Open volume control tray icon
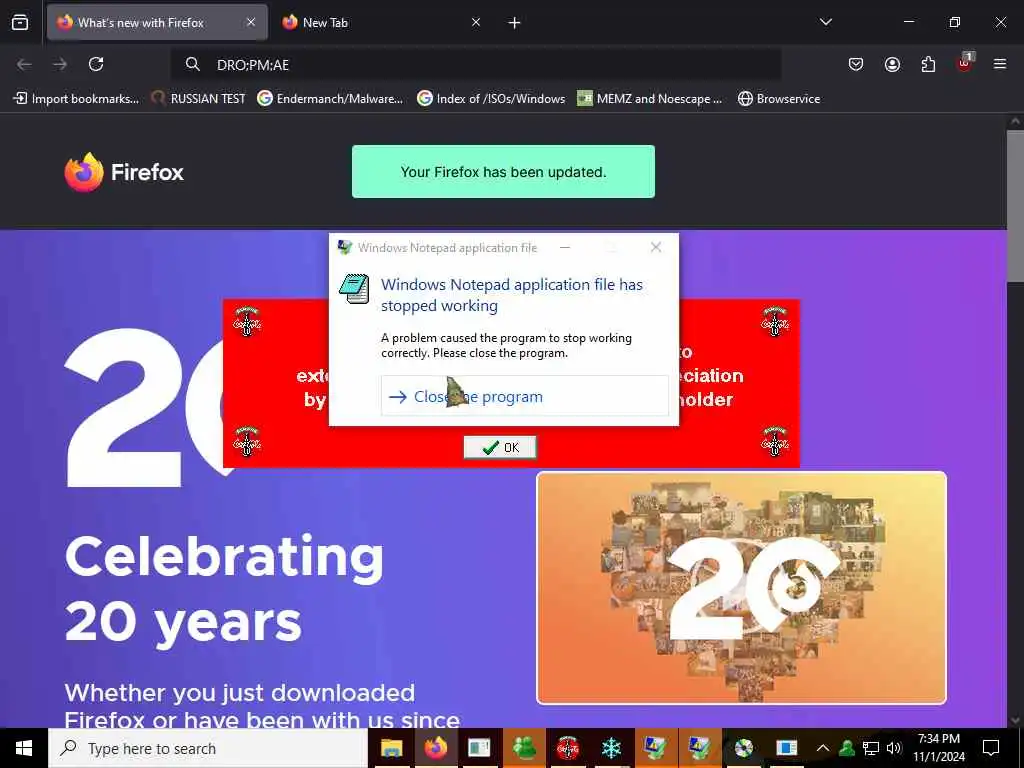 point(894,748)
